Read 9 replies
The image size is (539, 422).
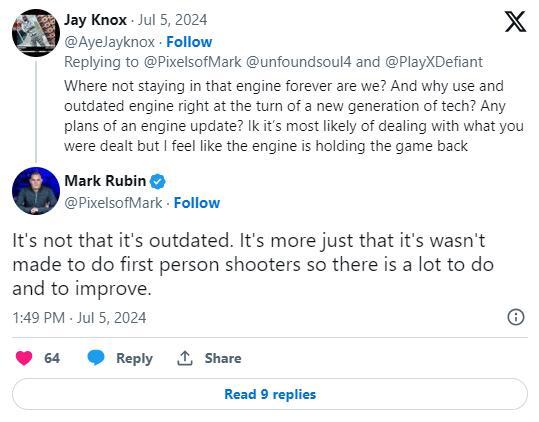[x=270, y=394]
